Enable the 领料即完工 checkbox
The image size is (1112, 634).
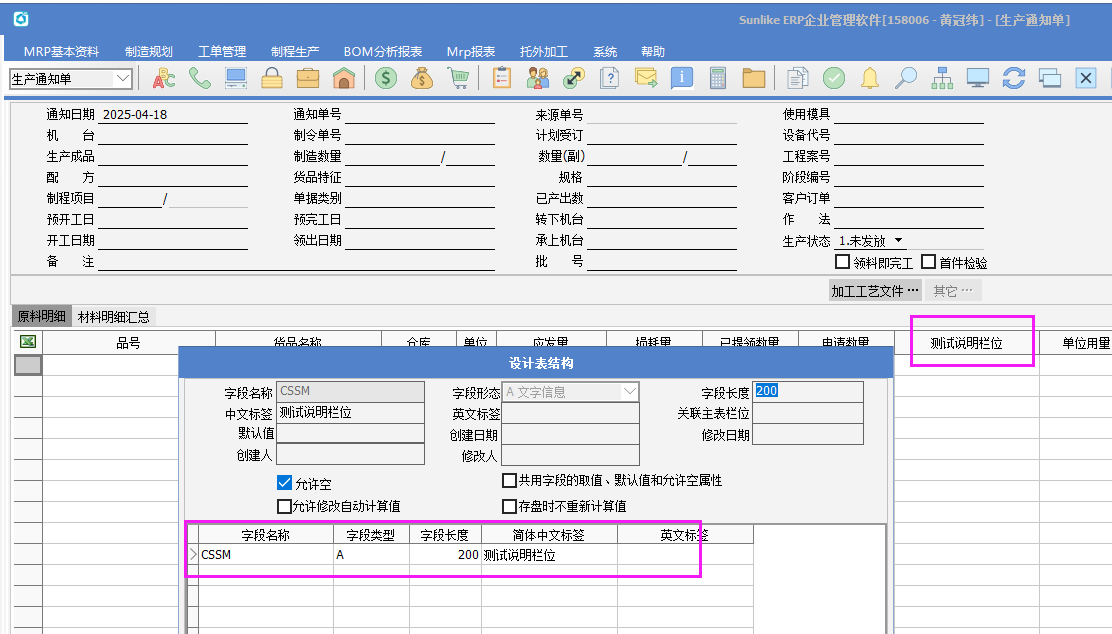pos(842,262)
